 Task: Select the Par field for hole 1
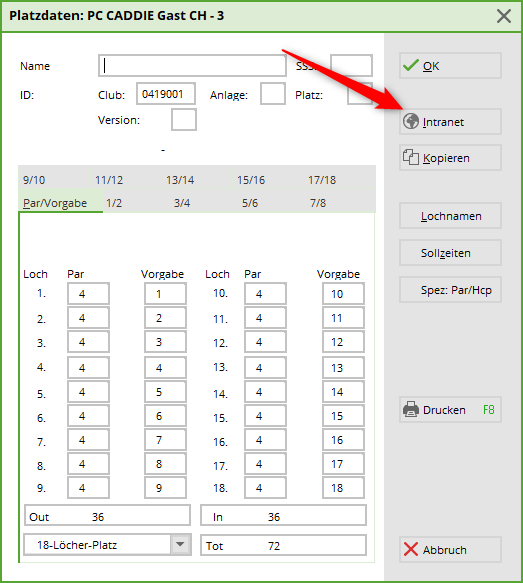pos(88,294)
